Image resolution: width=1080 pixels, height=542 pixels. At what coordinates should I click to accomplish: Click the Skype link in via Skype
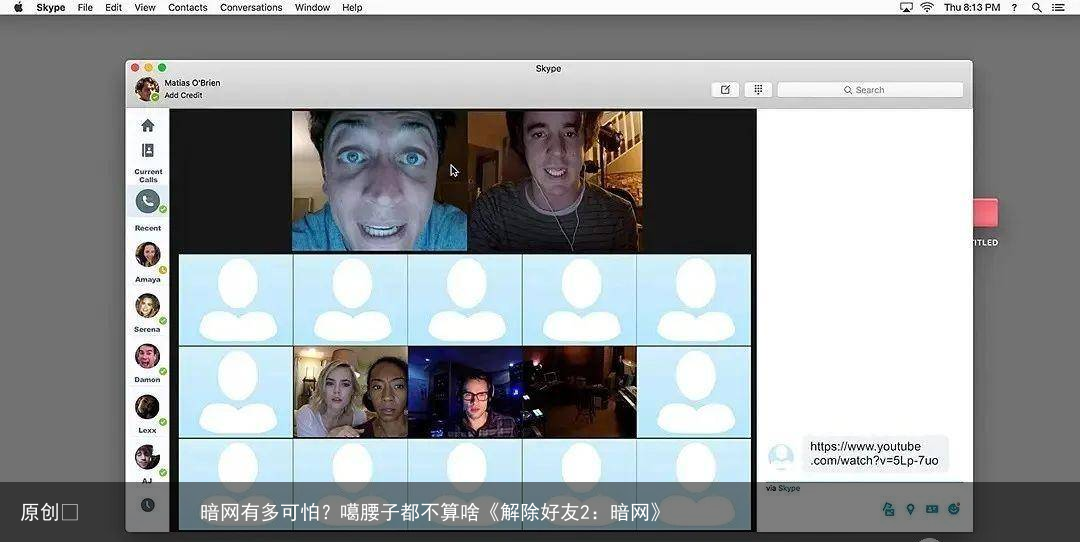coord(789,488)
